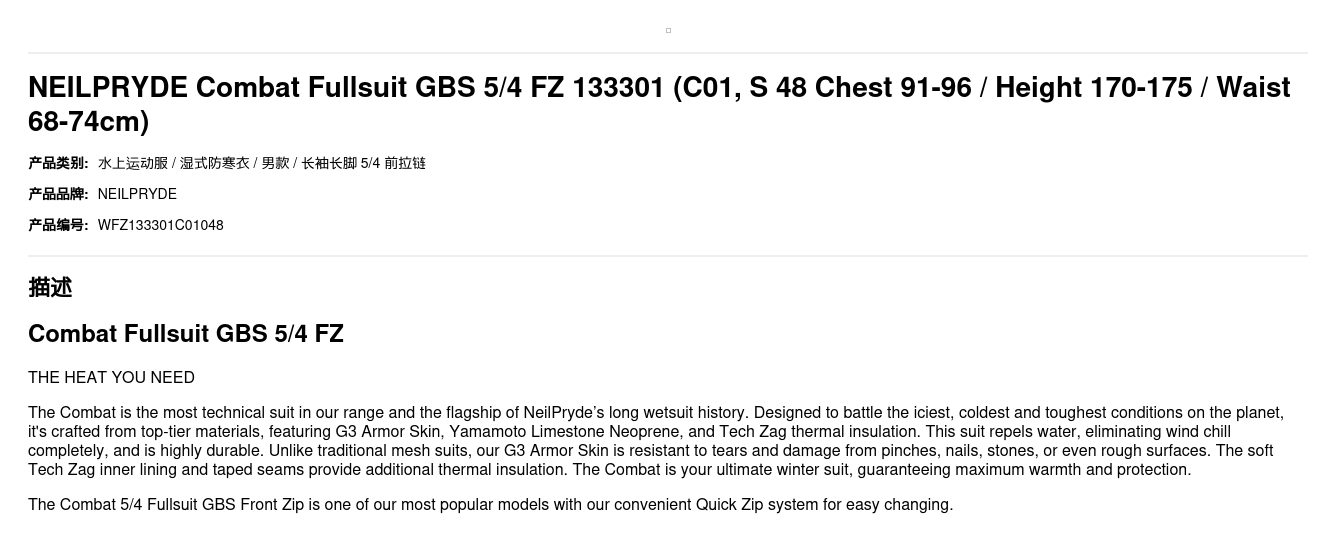Click product code WFZ133301C01048
This screenshot has width=1328, height=560.
(160, 225)
